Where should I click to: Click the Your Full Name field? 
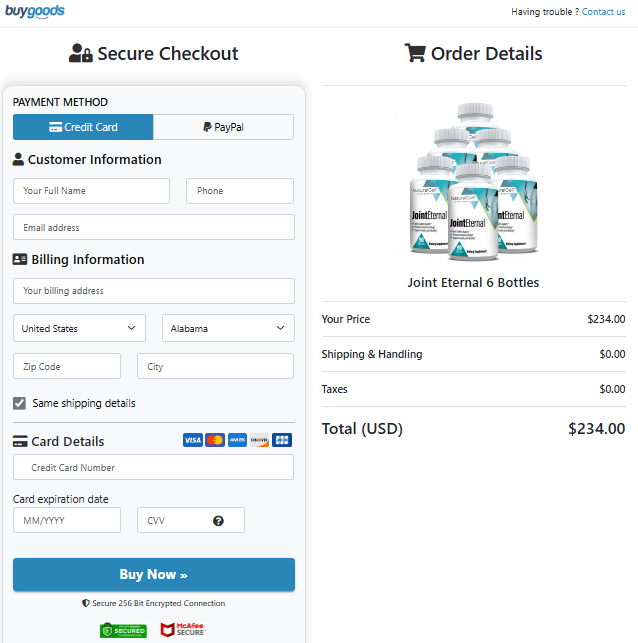coord(91,191)
